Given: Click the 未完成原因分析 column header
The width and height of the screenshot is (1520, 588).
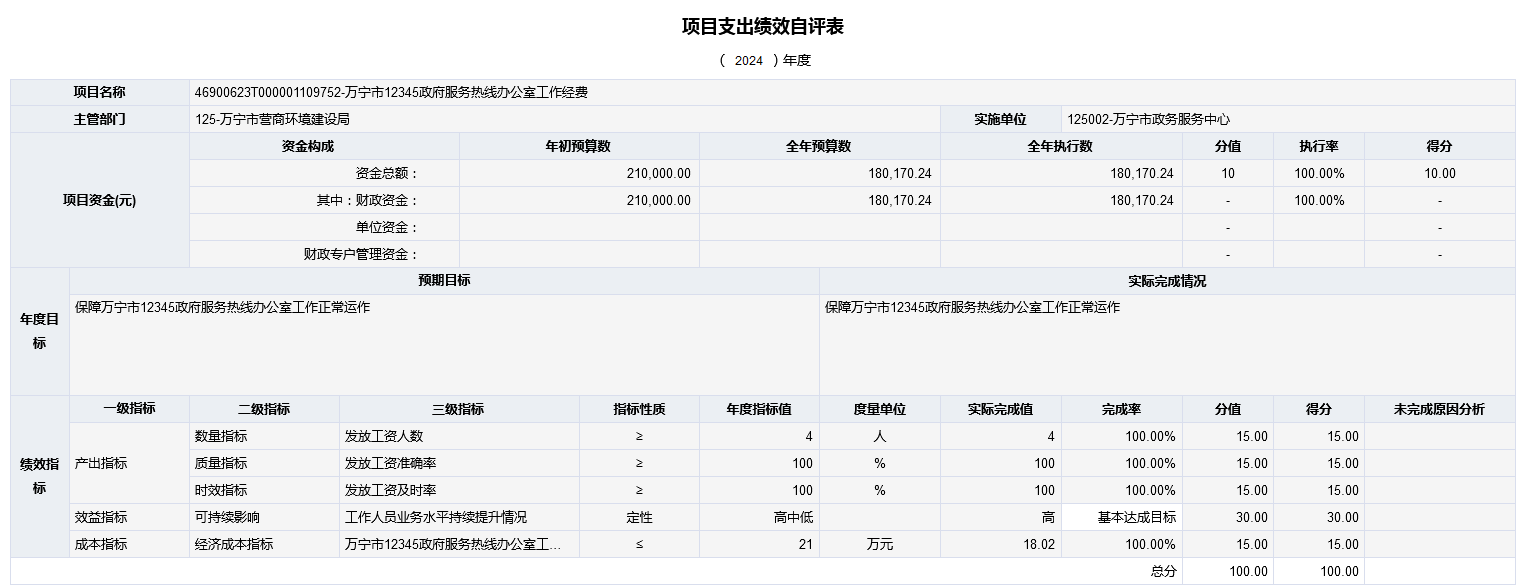Looking at the screenshot, I should click(x=1439, y=409).
